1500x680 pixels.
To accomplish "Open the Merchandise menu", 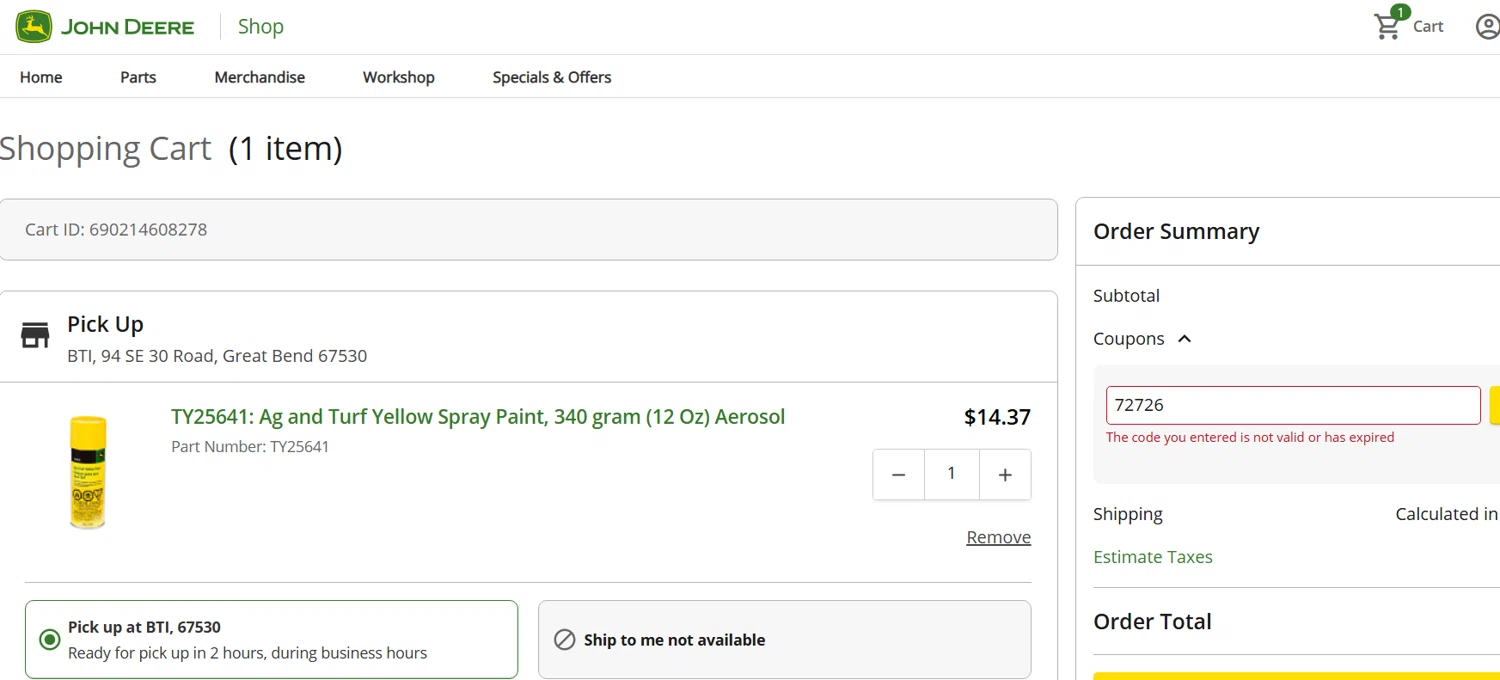I will [x=260, y=77].
